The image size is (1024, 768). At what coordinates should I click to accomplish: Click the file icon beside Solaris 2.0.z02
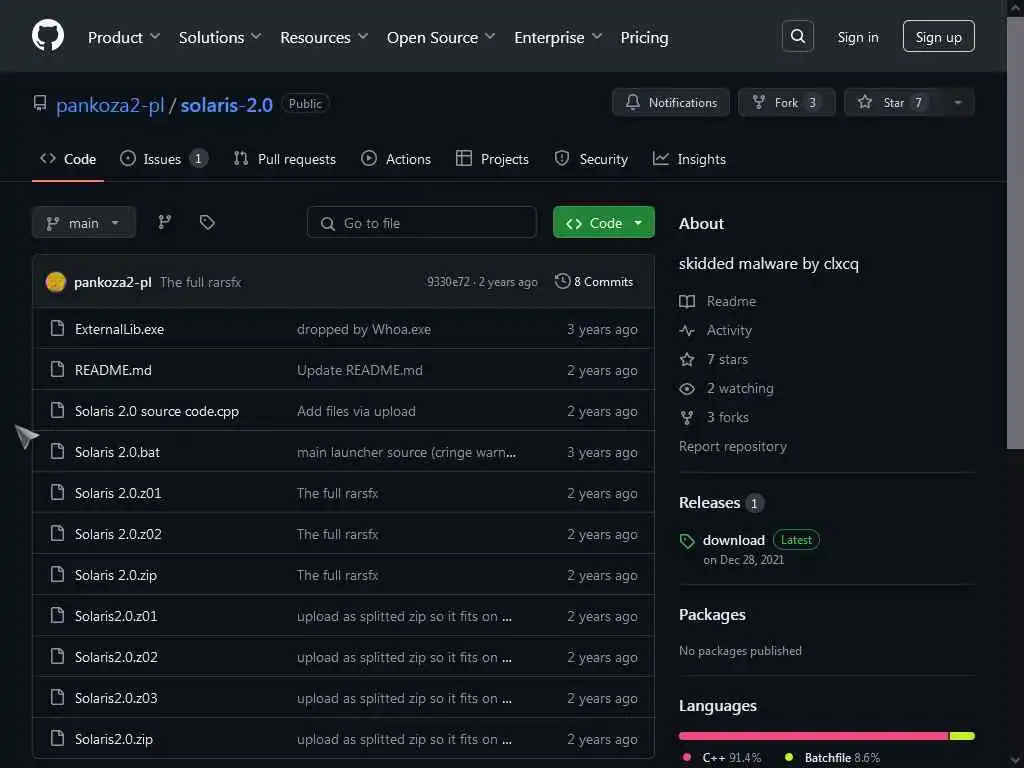click(x=57, y=534)
